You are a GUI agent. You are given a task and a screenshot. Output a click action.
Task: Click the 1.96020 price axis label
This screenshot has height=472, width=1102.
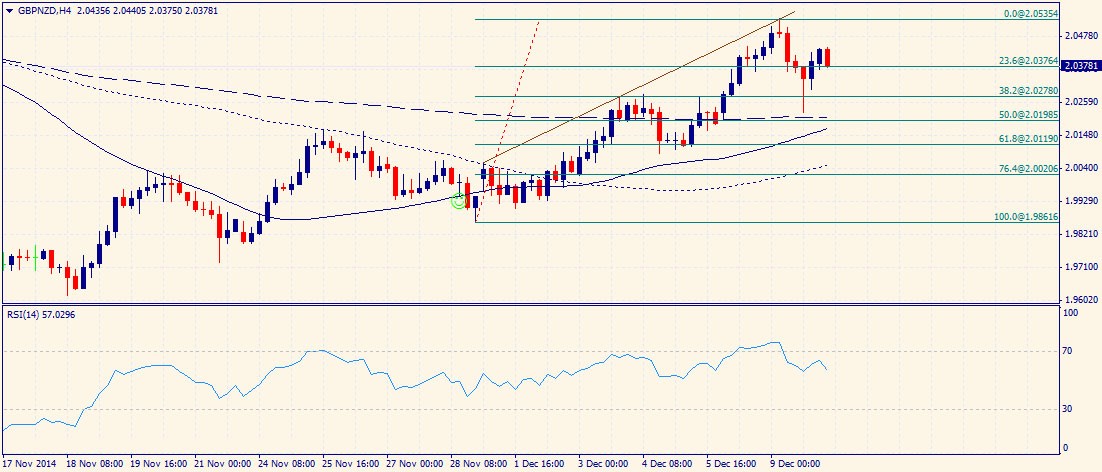point(1082,300)
